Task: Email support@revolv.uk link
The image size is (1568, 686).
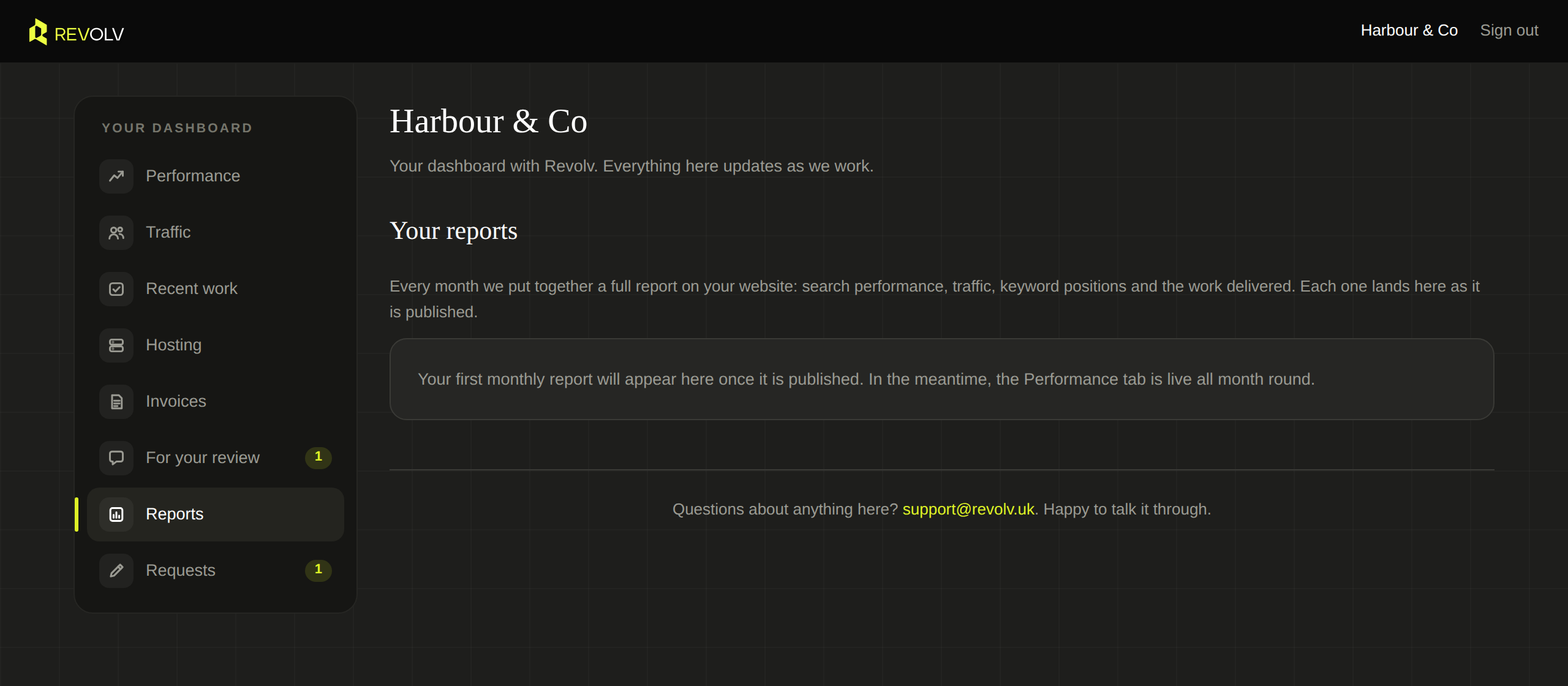Action: click(x=968, y=510)
